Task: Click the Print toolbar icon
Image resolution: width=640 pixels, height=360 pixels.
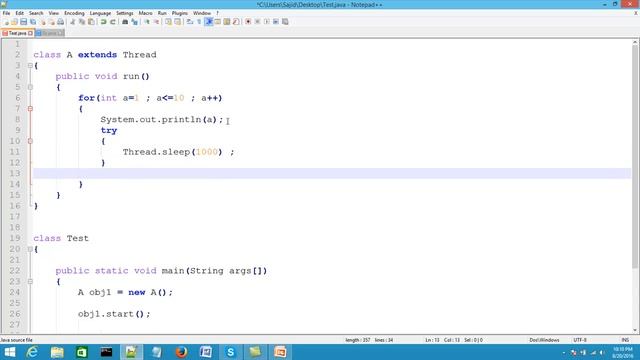Action: [60, 22]
